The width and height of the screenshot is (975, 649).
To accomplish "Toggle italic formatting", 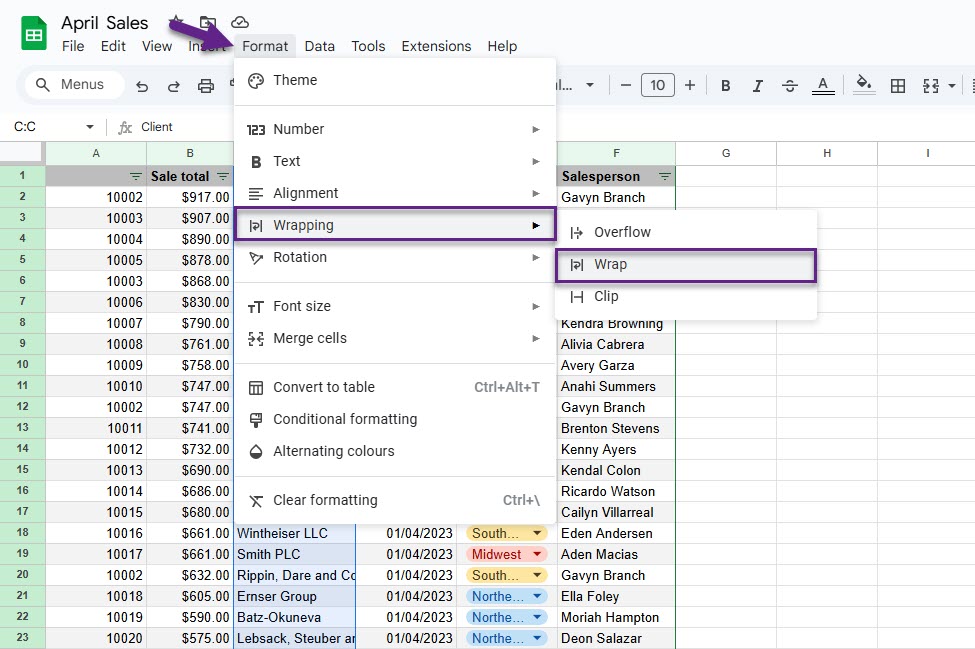I will pos(757,86).
